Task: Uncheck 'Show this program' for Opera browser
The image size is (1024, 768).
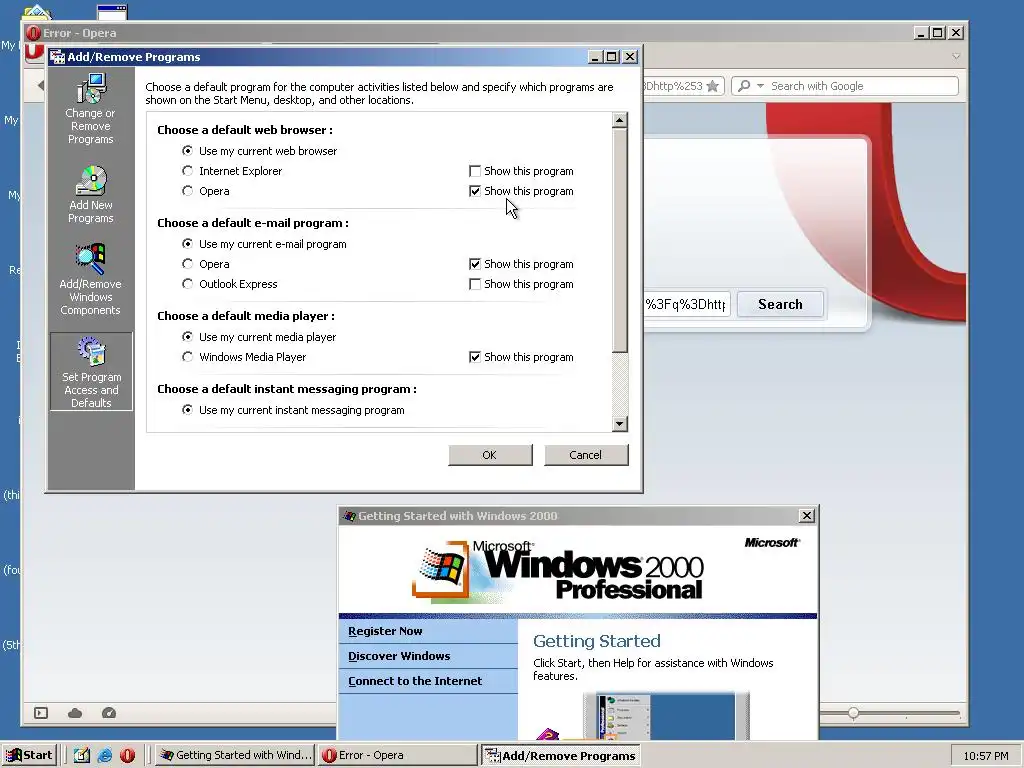Action: 475,191
